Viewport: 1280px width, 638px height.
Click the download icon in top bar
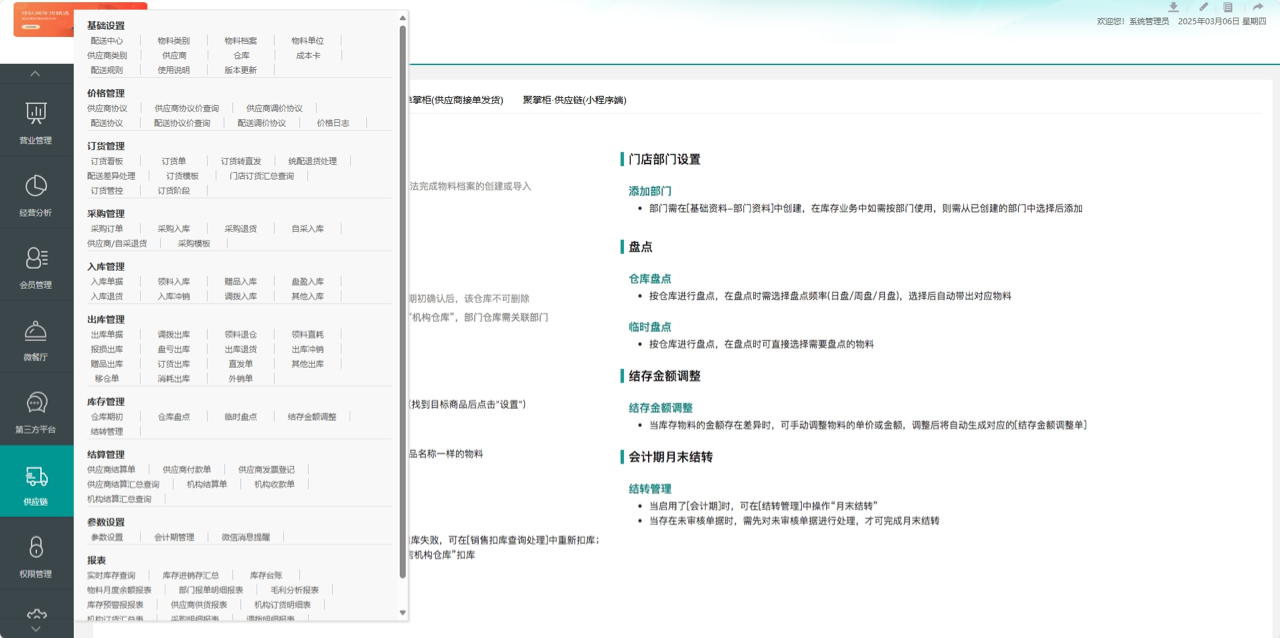click(x=1173, y=7)
